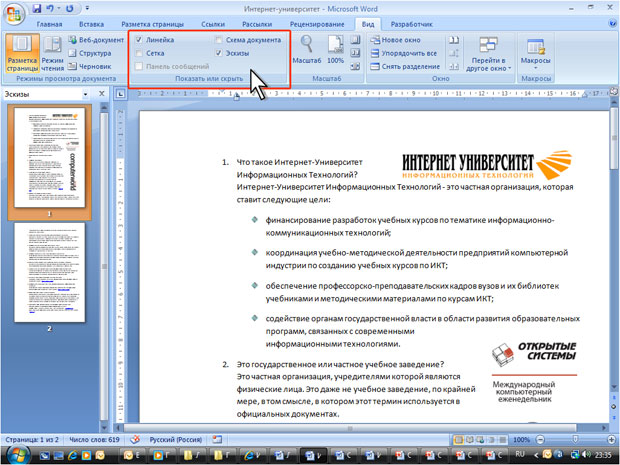Open the Эскизы pane dropdown arrow
620x465 pixels.
pos(86,94)
